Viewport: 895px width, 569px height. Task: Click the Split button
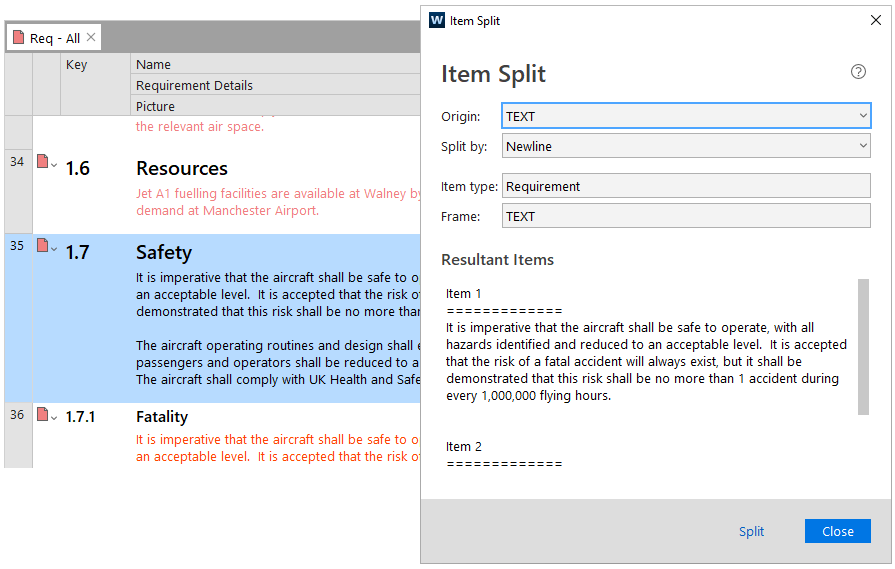coord(751,531)
